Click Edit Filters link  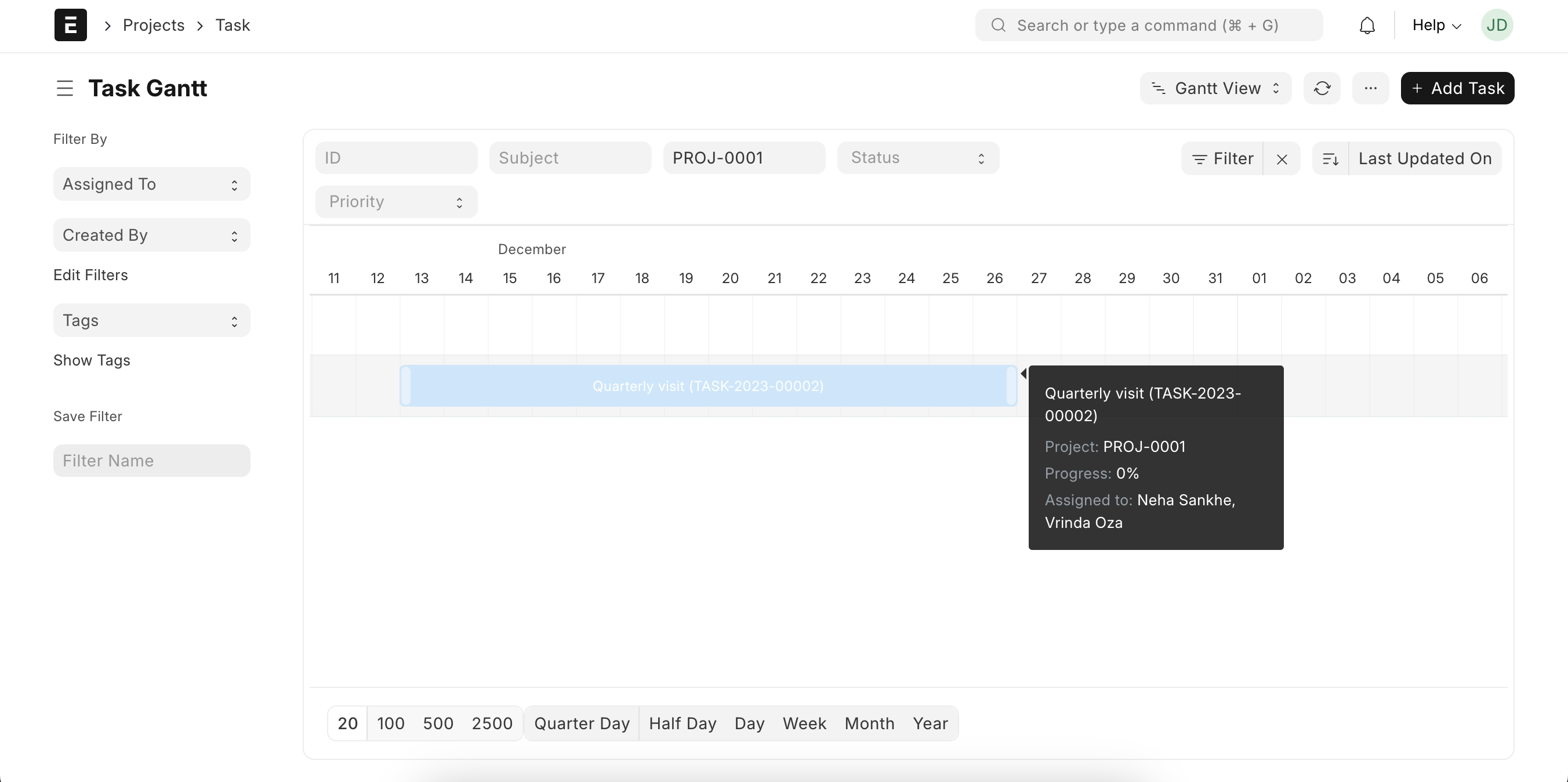[x=90, y=274]
